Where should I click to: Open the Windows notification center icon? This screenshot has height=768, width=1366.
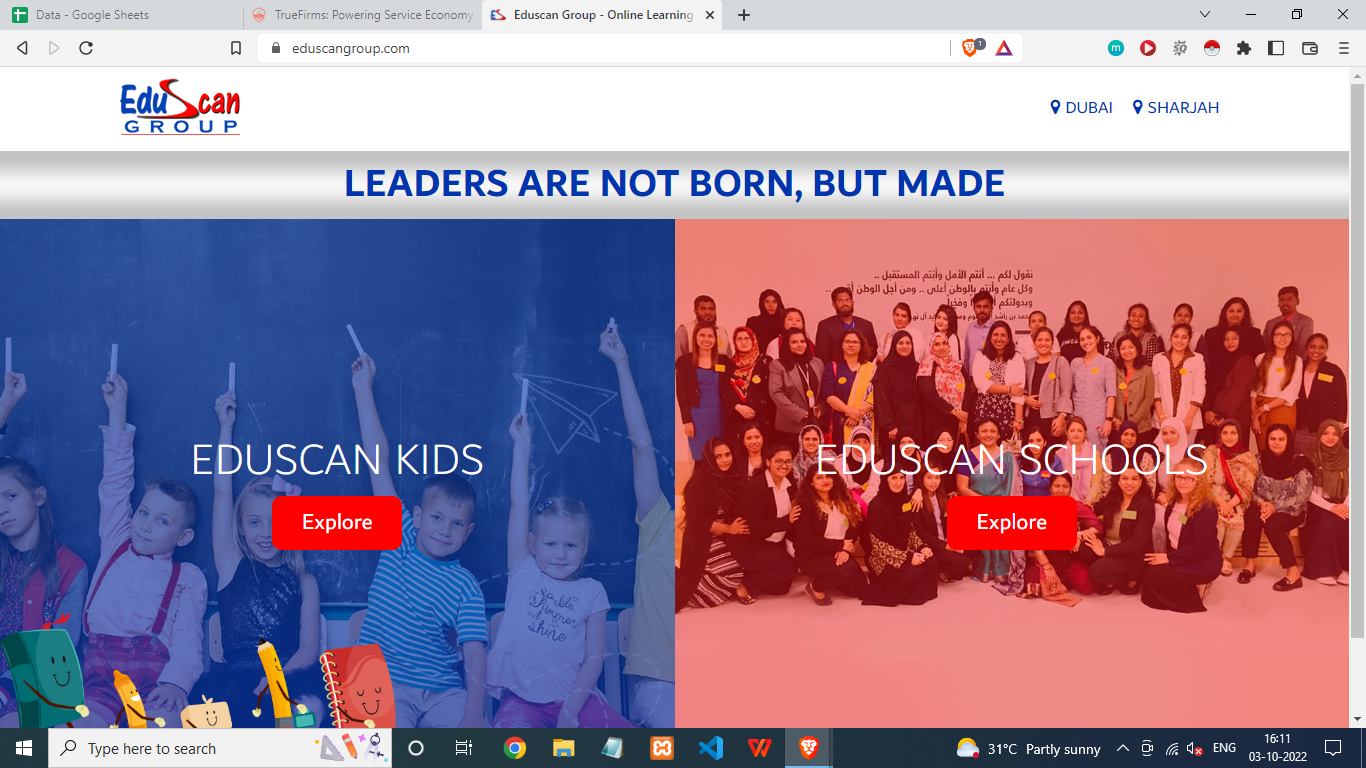tap(1332, 748)
